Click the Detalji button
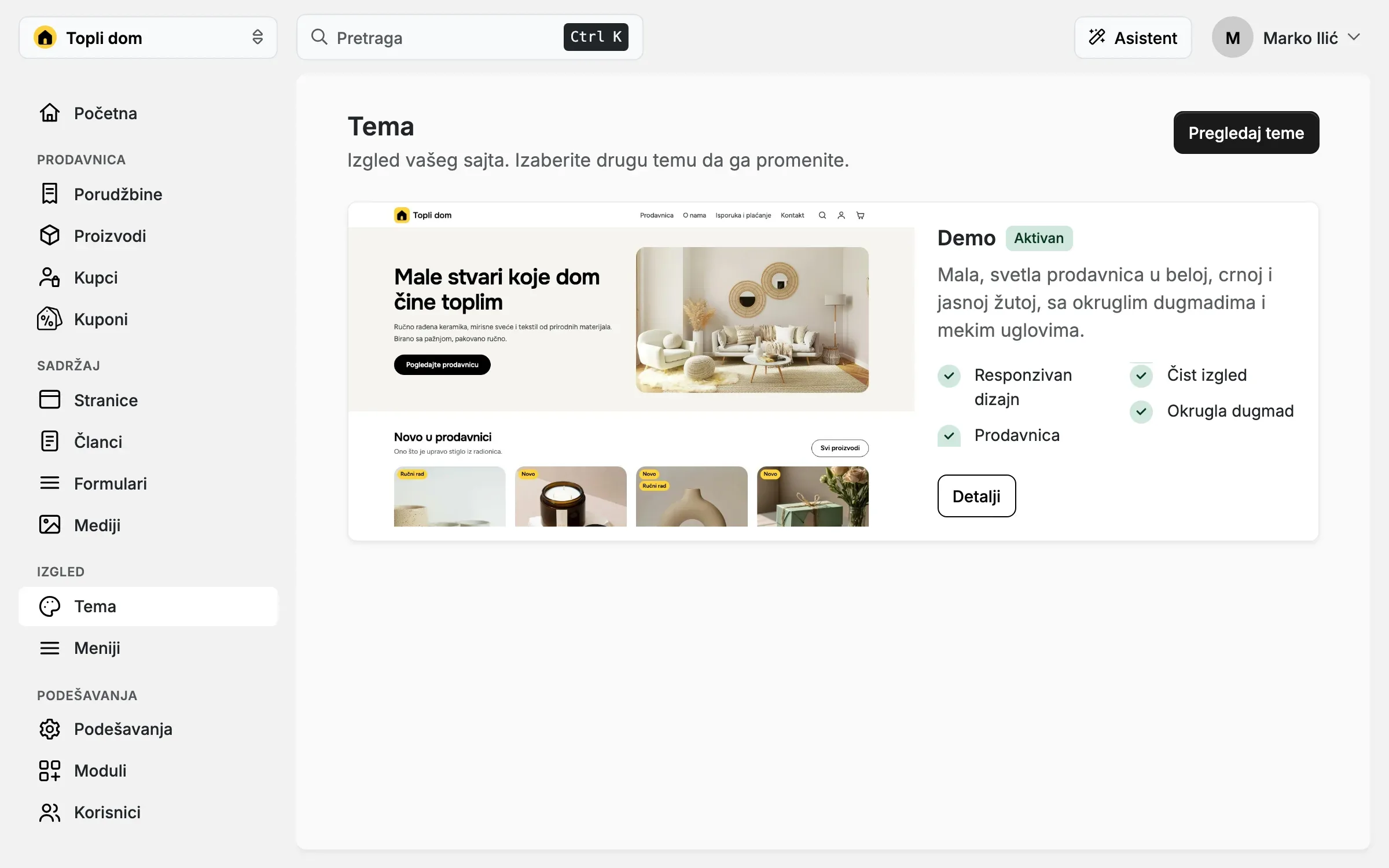Viewport: 1389px width, 868px height. point(976,496)
